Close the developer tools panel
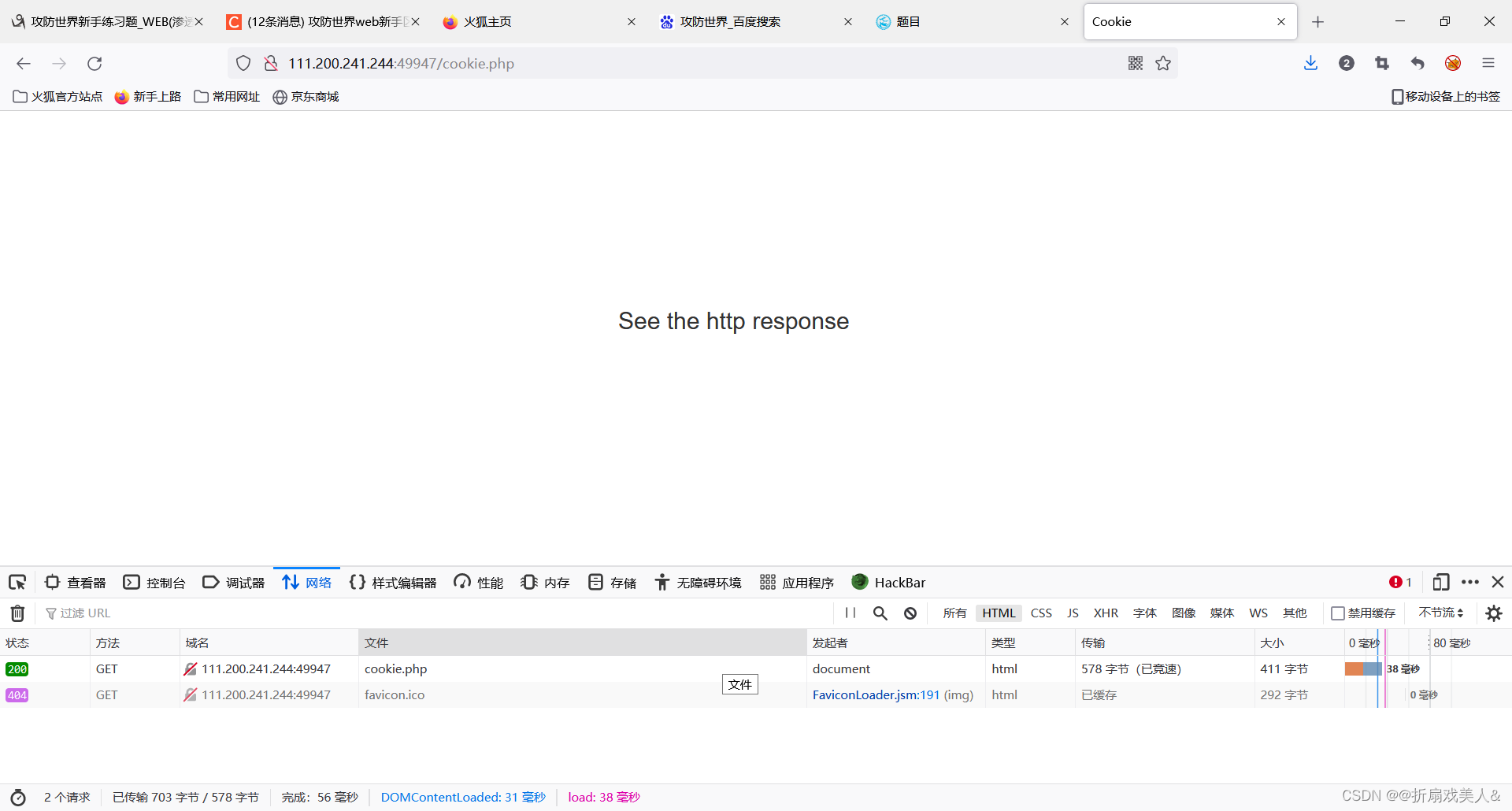The image size is (1512, 811). coord(1498,583)
